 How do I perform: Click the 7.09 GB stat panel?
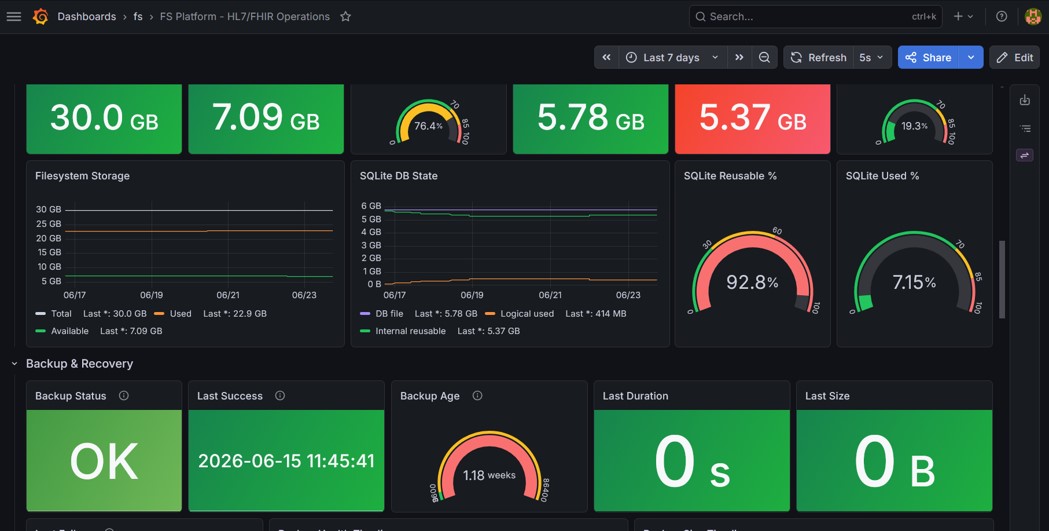266,118
